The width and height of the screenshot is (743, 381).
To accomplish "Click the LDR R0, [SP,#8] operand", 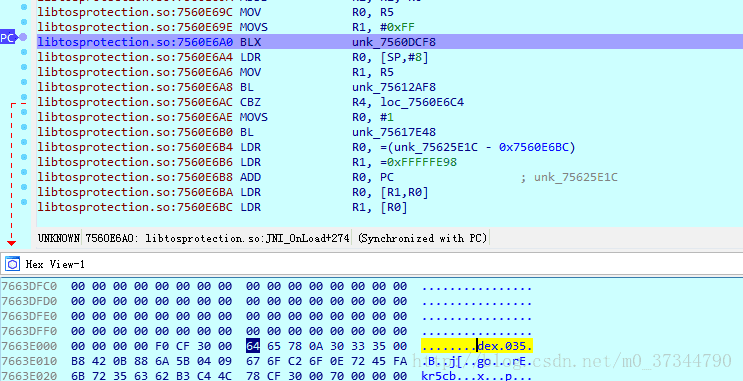I will (390, 57).
